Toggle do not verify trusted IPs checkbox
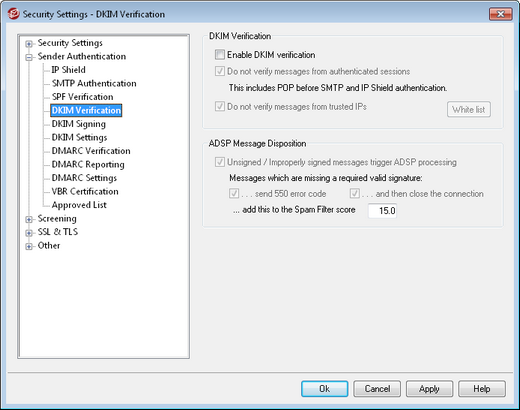 pyautogui.click(x=220, y=106)
